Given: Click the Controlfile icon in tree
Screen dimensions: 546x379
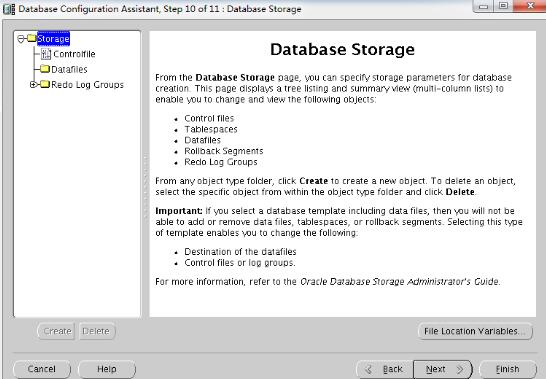Looking at the screenshot, I should (x=46, y=54).
